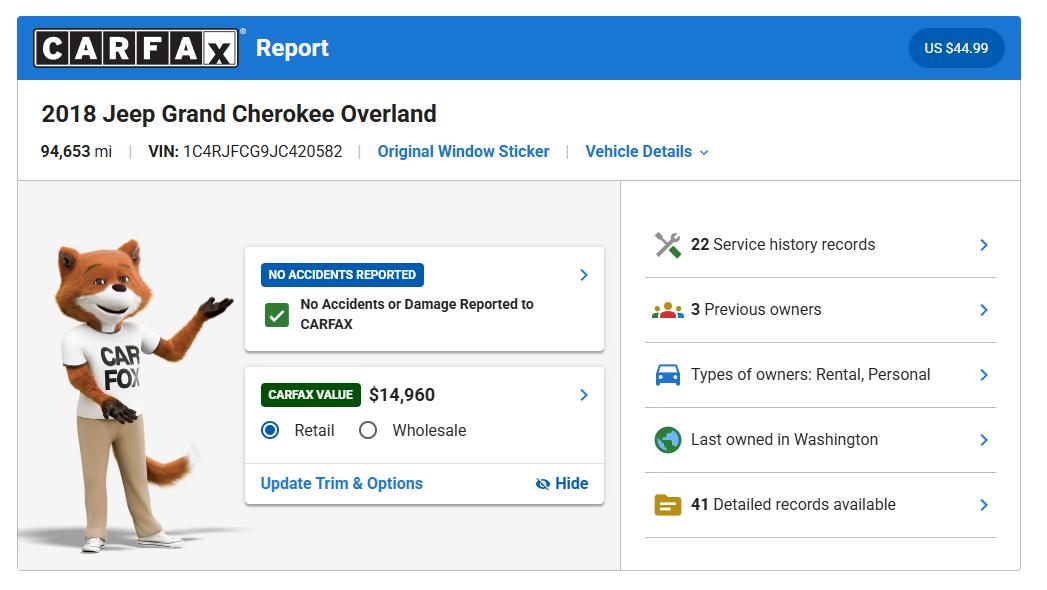Image resolution: width=1047 pixels, height=590 pixels.
Task: Click the globe last owned icon
Action: tap(667, 440)
